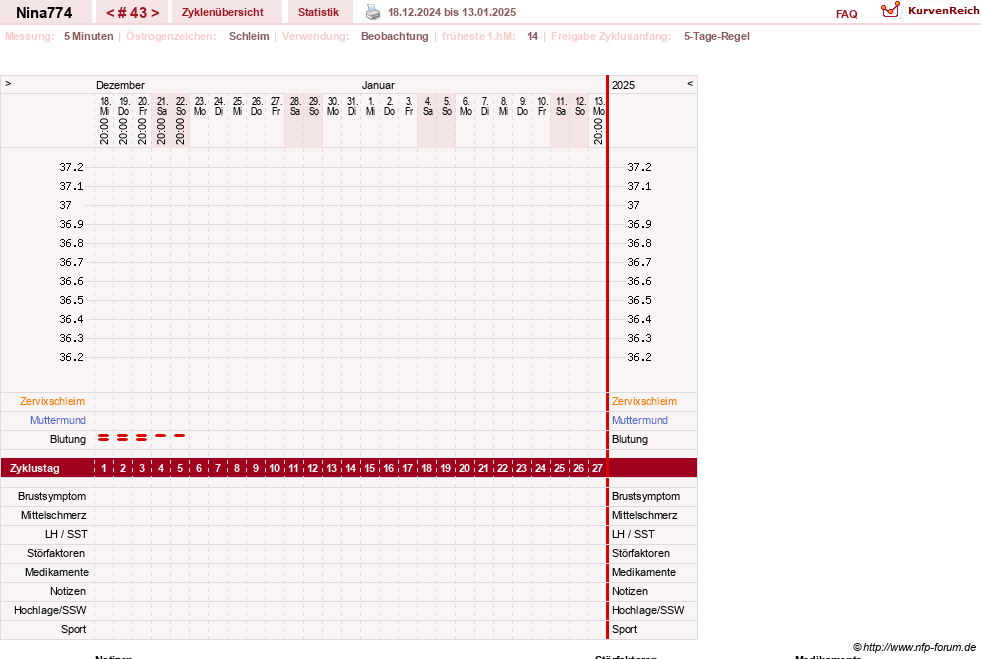
Task: Click left LH / SST row label
Action: pyautogui.click(x=66, y=534)
